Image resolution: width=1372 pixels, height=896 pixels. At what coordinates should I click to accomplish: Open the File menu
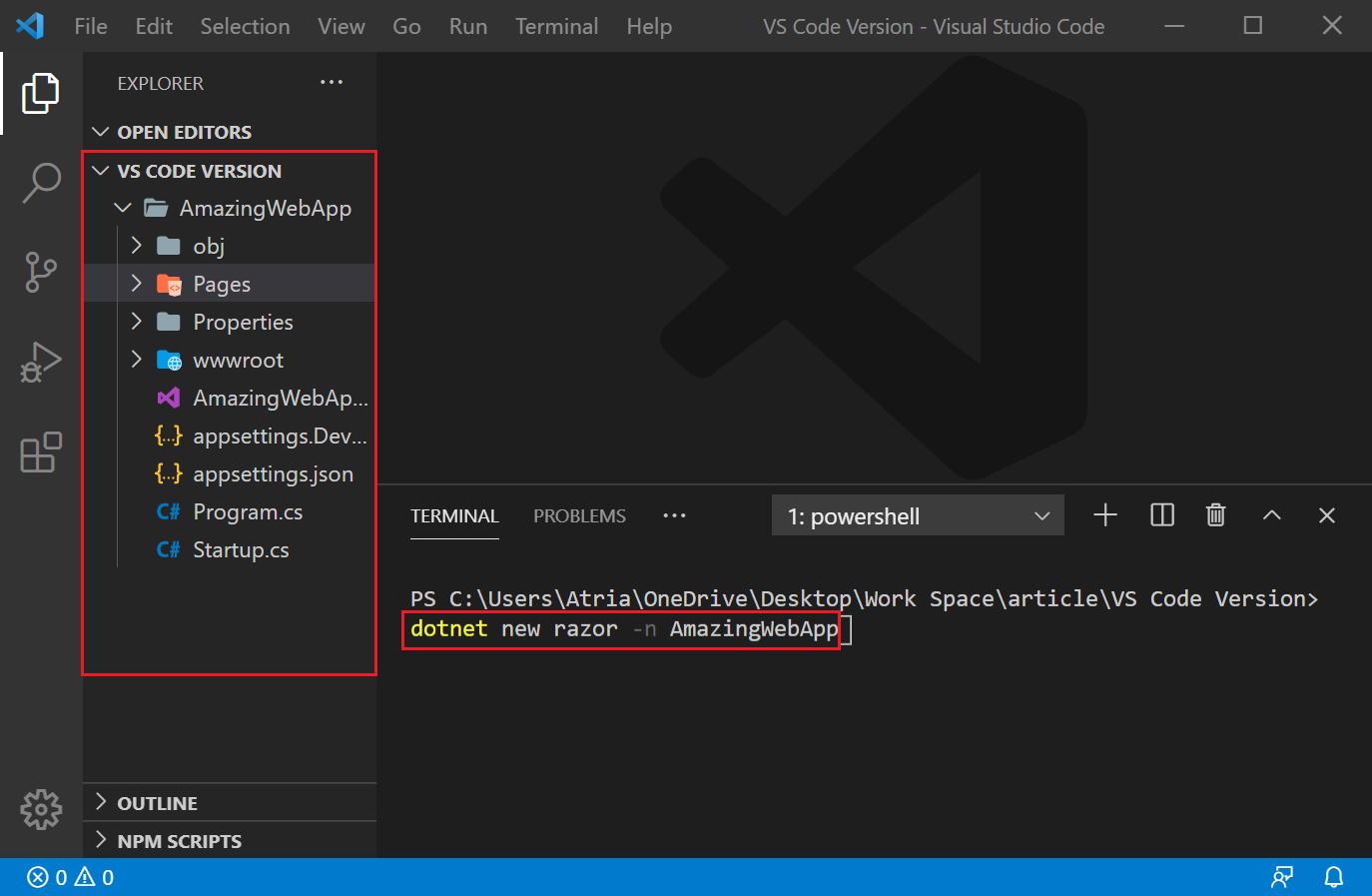click(x=91, y=26)
